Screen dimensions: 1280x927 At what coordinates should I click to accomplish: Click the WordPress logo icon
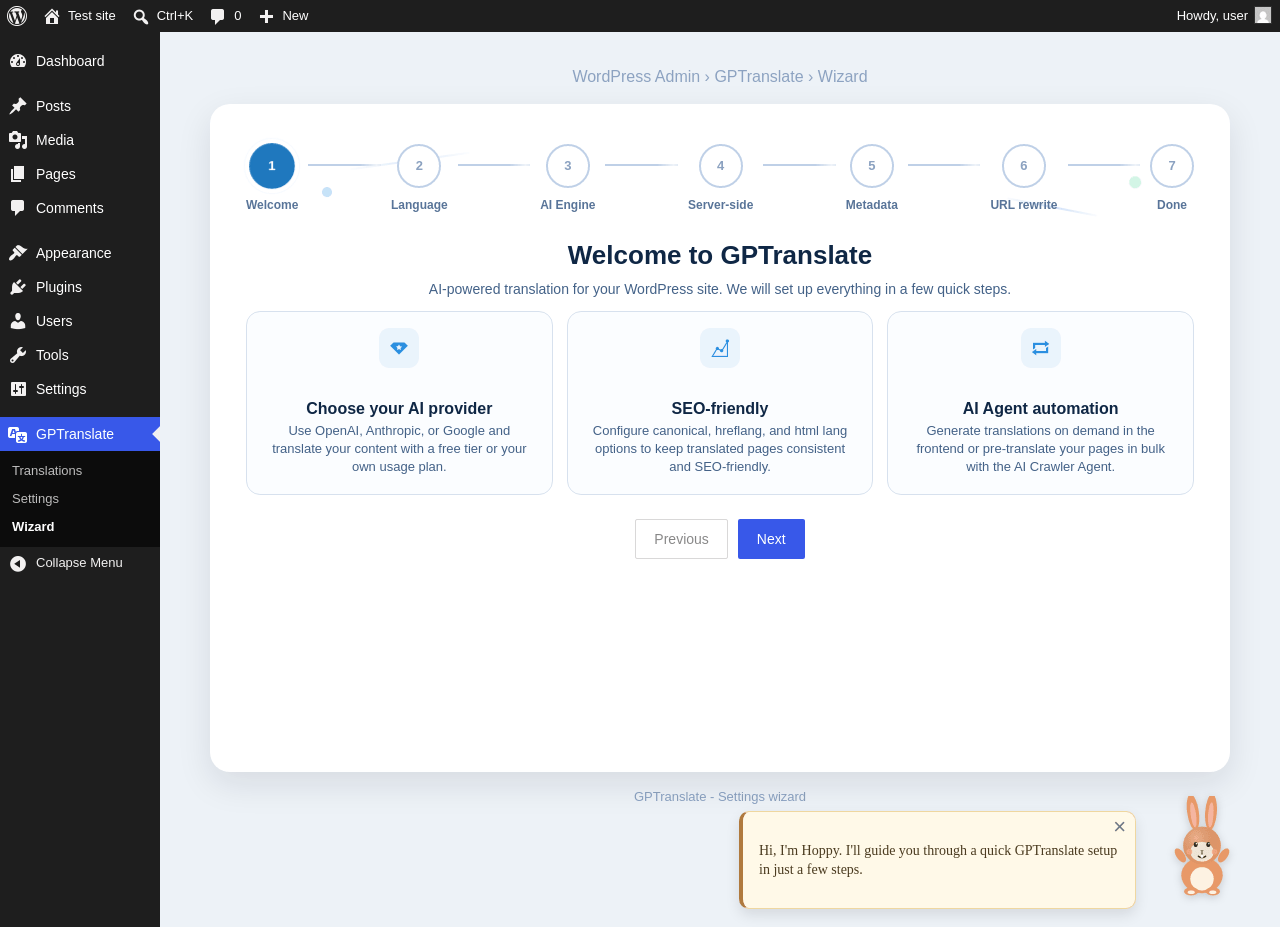[x=17, y=16]
